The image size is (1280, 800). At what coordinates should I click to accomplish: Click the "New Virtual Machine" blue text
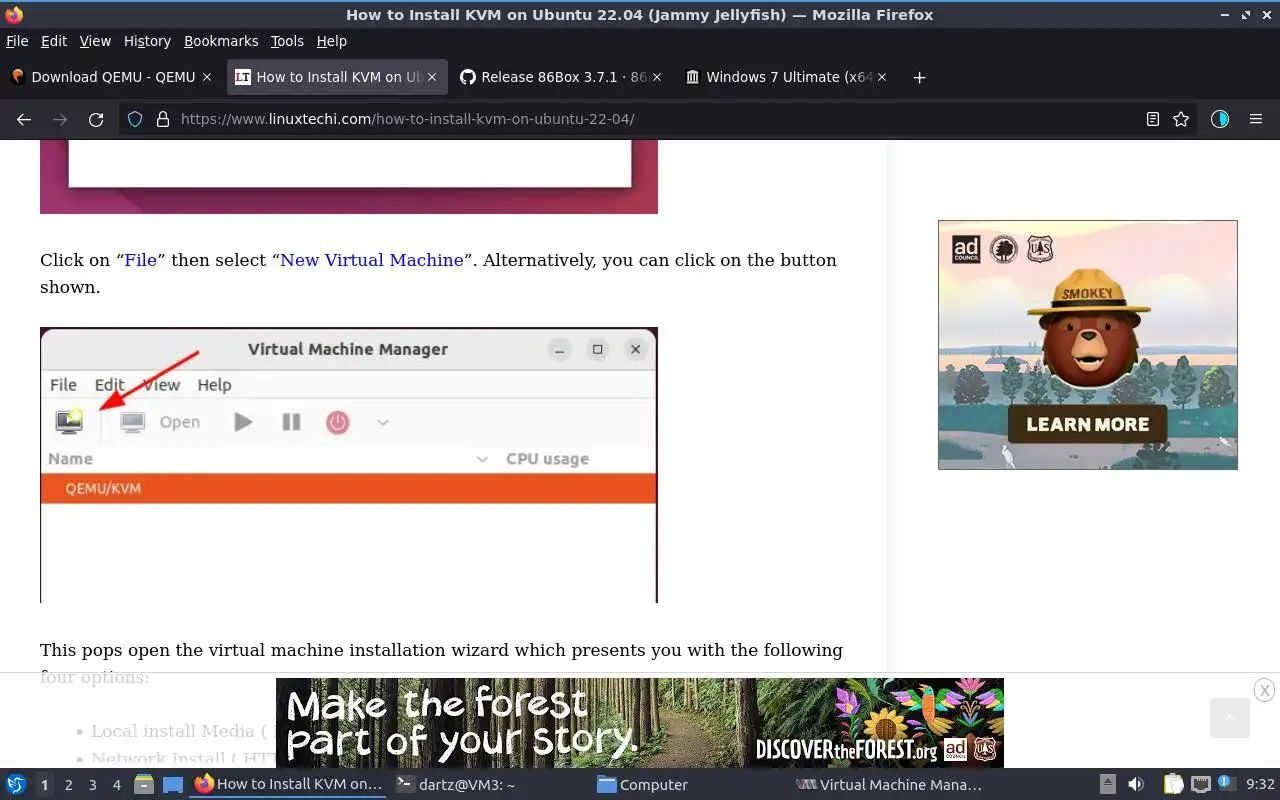pyautogui.click(x=371, y=260)
